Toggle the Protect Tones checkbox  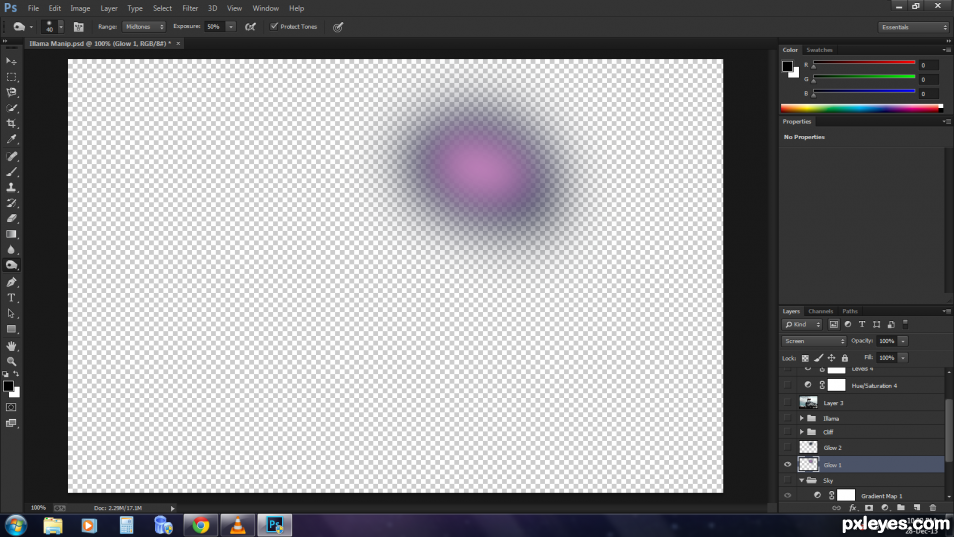tap(274, 27)
